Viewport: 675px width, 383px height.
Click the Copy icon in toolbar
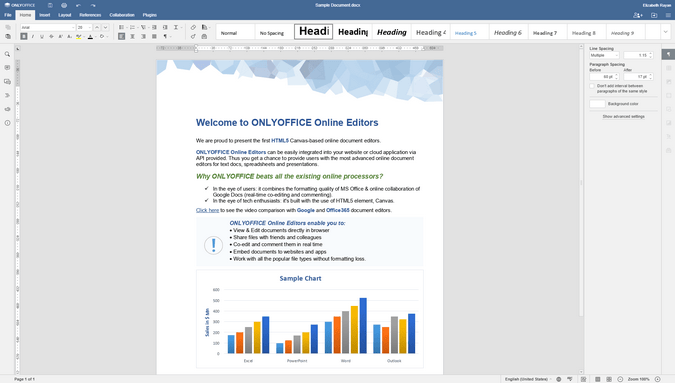pos(8,27)
